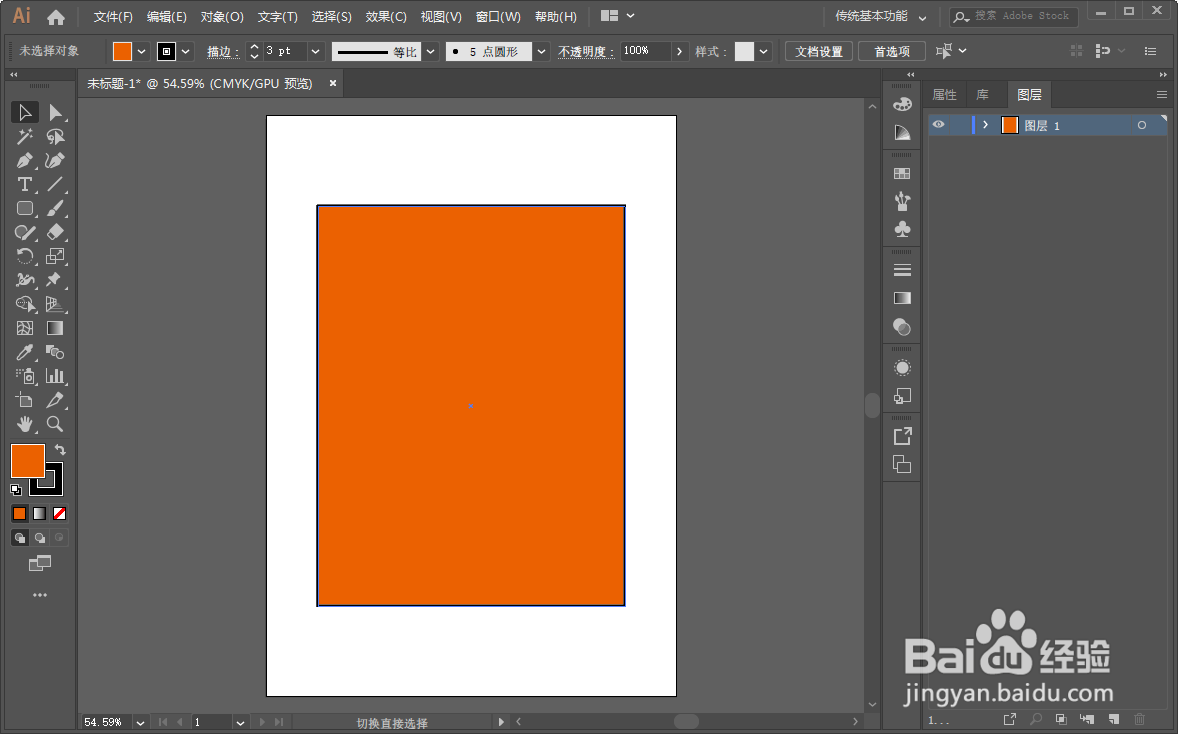Select the Scale tool

[x=55, y=256]
